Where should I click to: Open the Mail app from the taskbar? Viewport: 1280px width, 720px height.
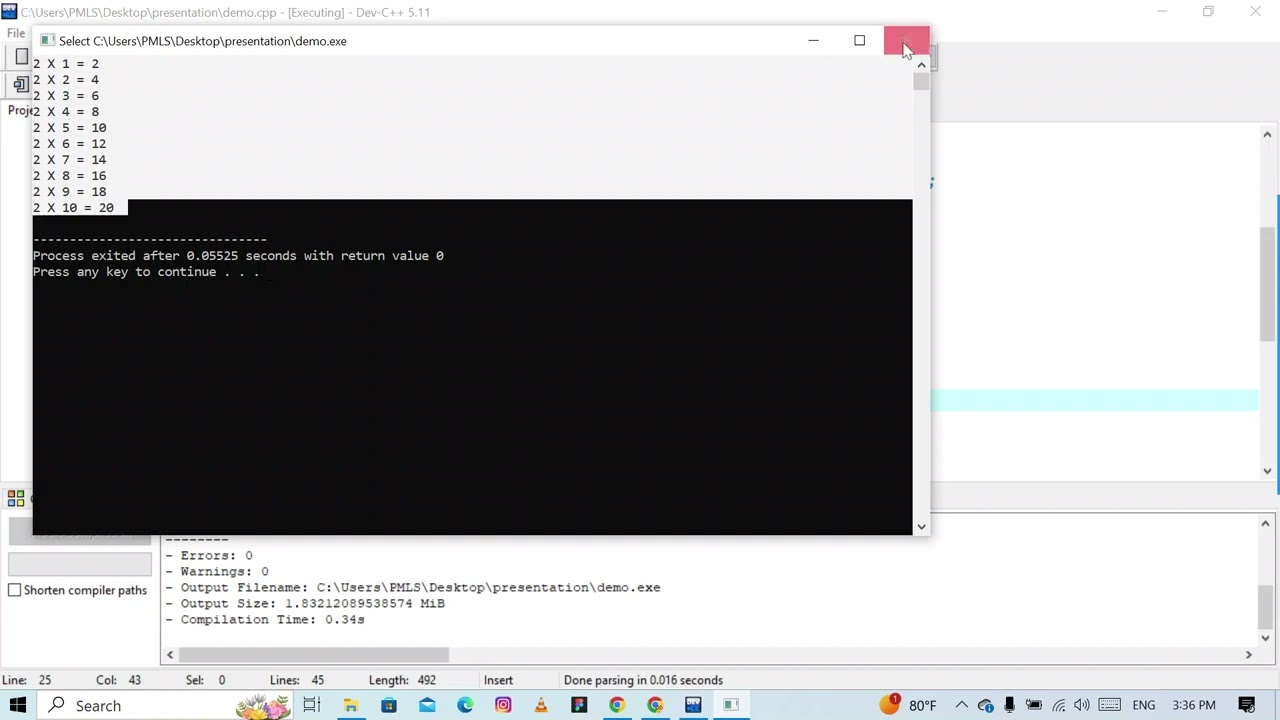pos(427,705)
